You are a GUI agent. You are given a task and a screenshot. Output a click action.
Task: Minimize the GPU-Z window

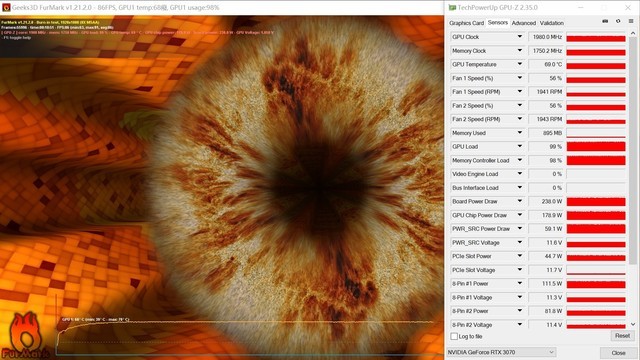[x=581, y=7]
